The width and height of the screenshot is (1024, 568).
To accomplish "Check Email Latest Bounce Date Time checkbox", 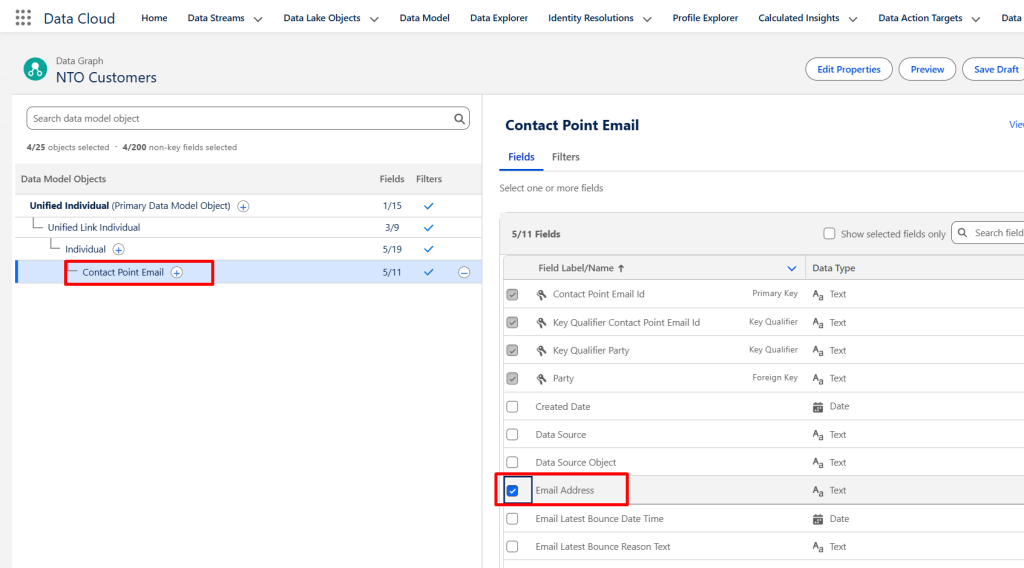I will pyautogui.click(x=513, y=519).
